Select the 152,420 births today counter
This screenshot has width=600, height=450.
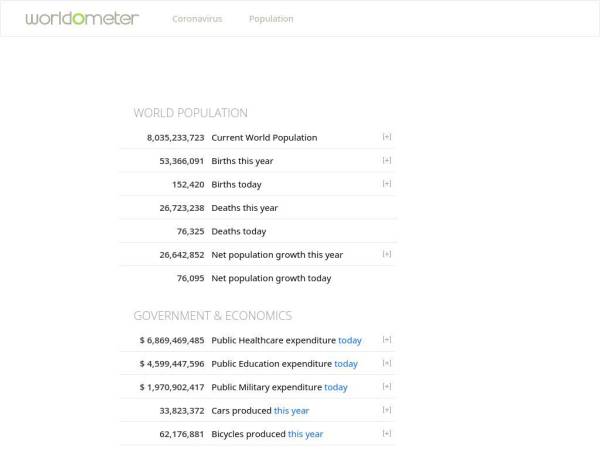pyautogui.click(x=188, y=184)
